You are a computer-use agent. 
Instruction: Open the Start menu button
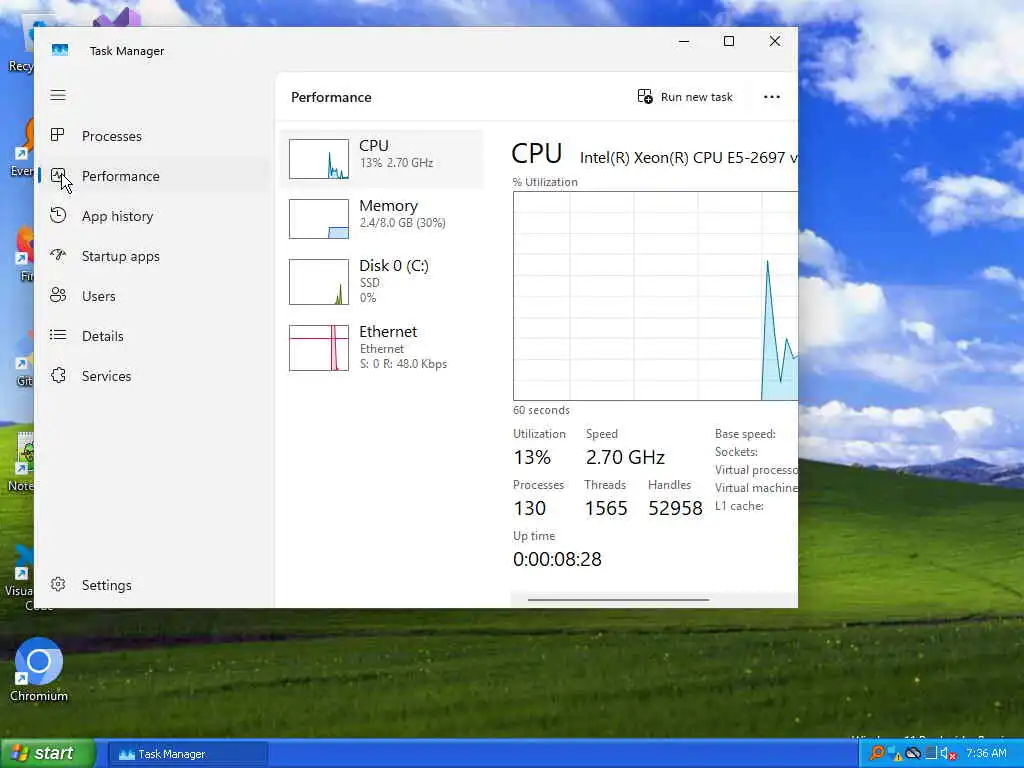coord(48,753)
